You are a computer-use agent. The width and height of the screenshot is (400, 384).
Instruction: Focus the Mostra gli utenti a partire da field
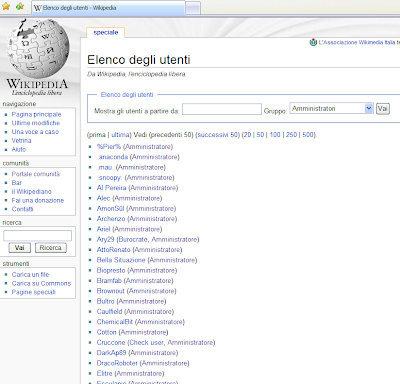(222, 109)
